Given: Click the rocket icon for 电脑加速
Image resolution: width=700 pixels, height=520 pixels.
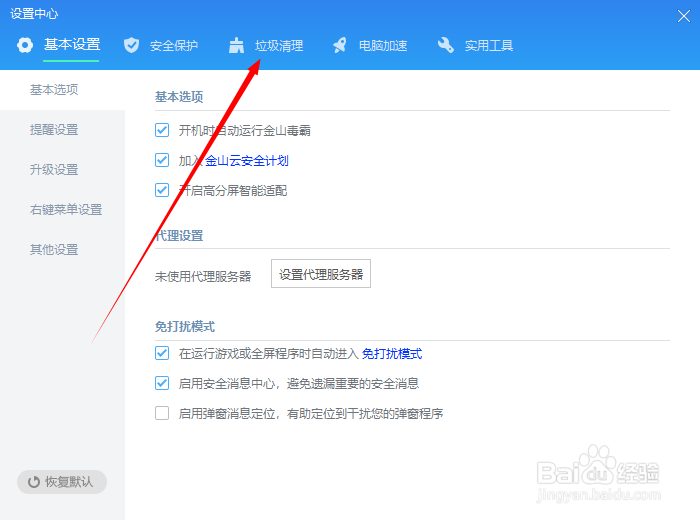Looking at the screenshot, I should (x=340, y=45).
